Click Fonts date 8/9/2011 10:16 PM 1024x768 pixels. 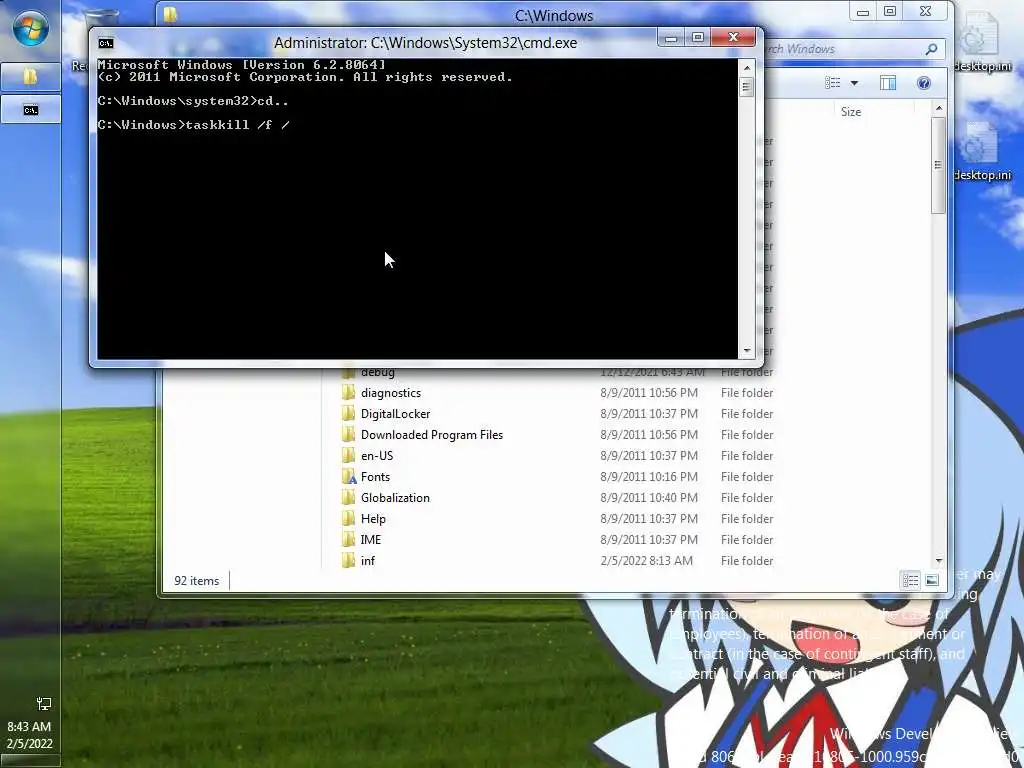click(x=649, y=477)
